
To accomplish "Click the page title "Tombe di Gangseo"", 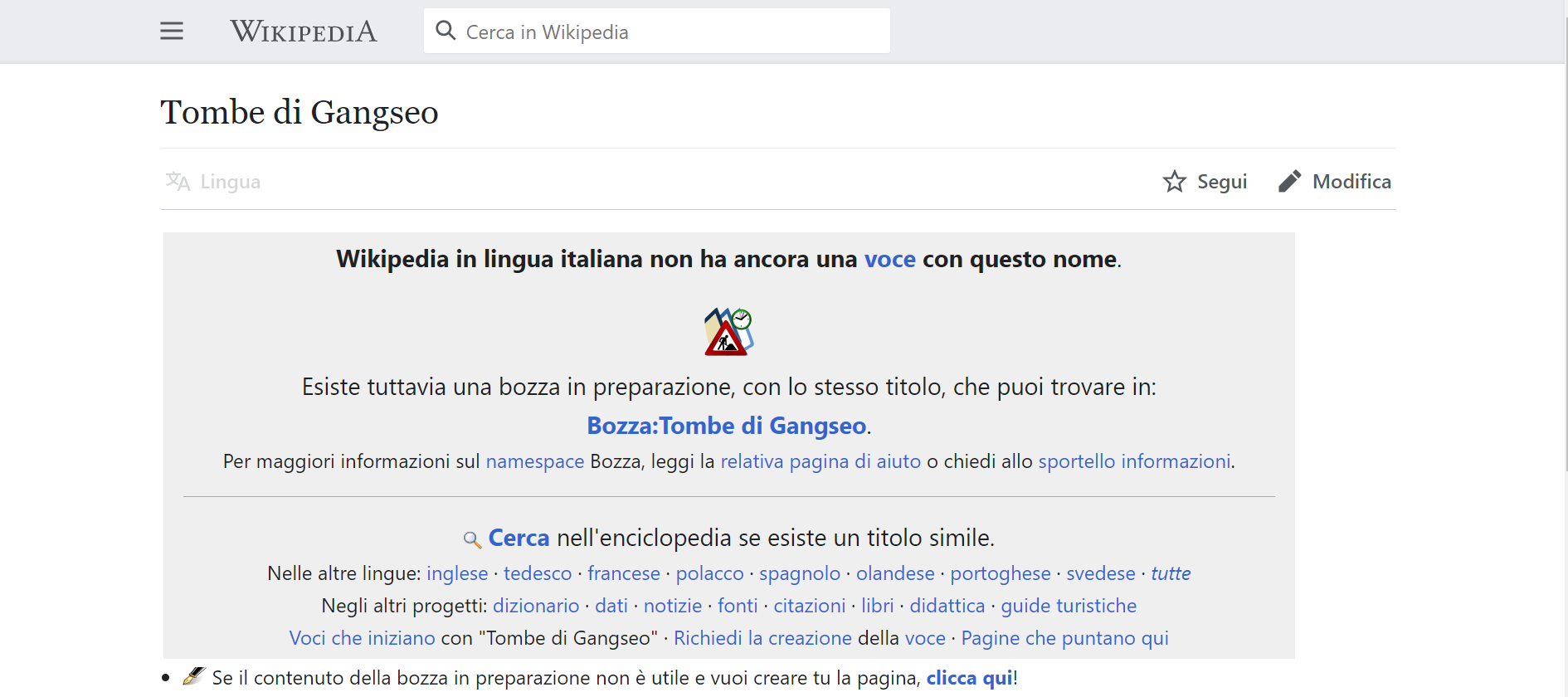I will [299, 112].
